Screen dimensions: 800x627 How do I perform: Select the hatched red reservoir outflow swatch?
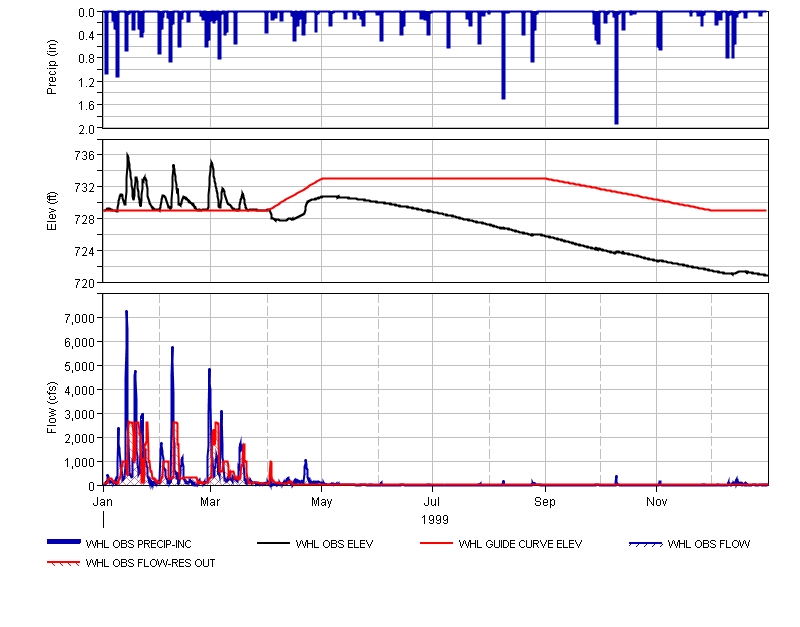coord(64,563)
